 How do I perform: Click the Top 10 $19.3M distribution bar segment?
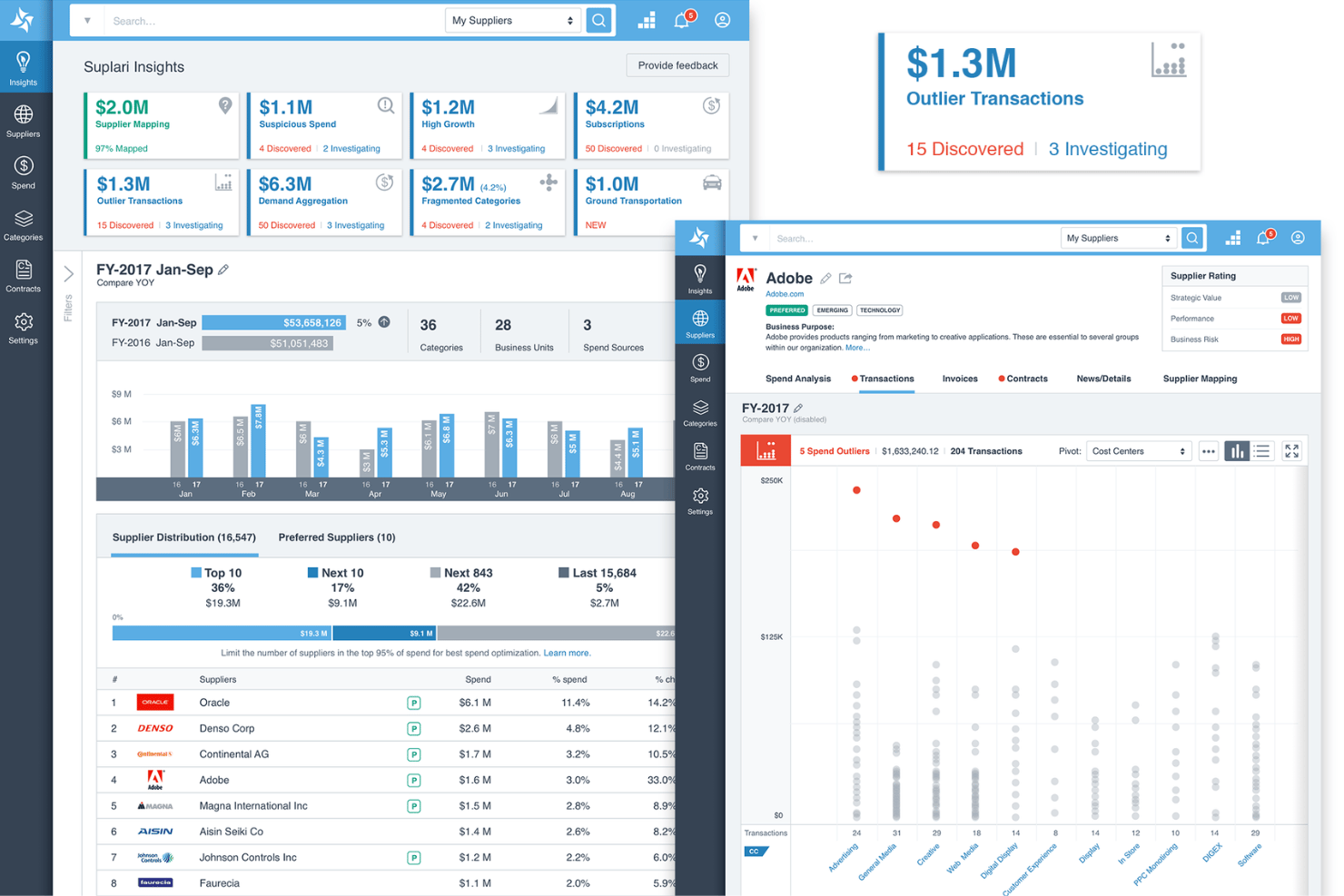222,633
